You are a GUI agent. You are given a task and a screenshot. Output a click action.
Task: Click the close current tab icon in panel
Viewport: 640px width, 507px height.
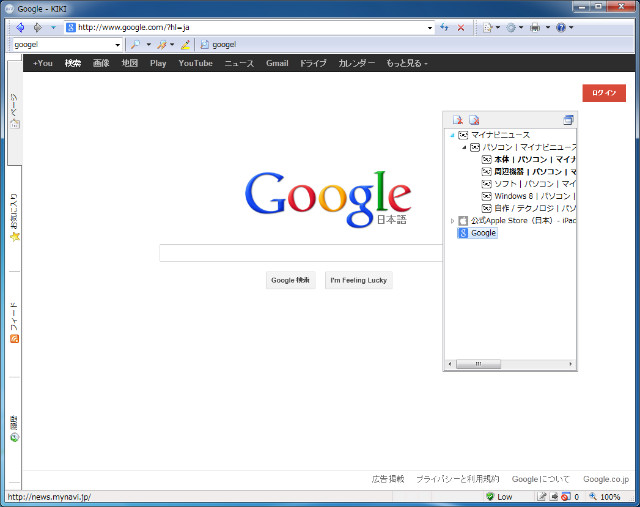(457, 120)
